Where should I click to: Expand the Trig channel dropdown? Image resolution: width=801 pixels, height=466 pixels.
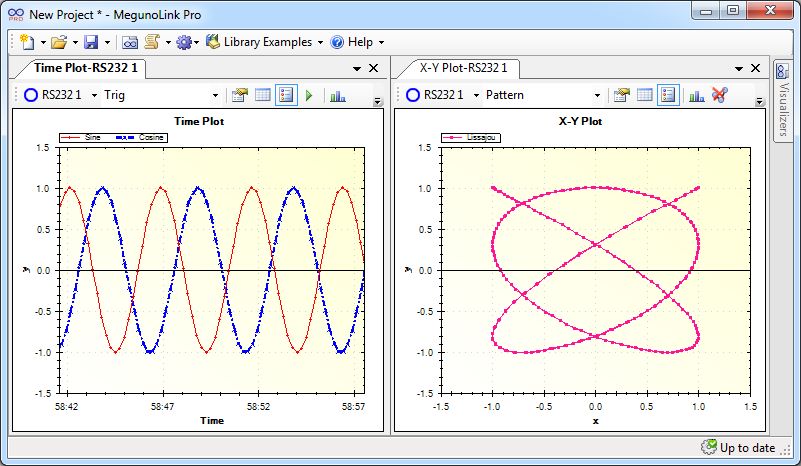(x=215, y=95)
